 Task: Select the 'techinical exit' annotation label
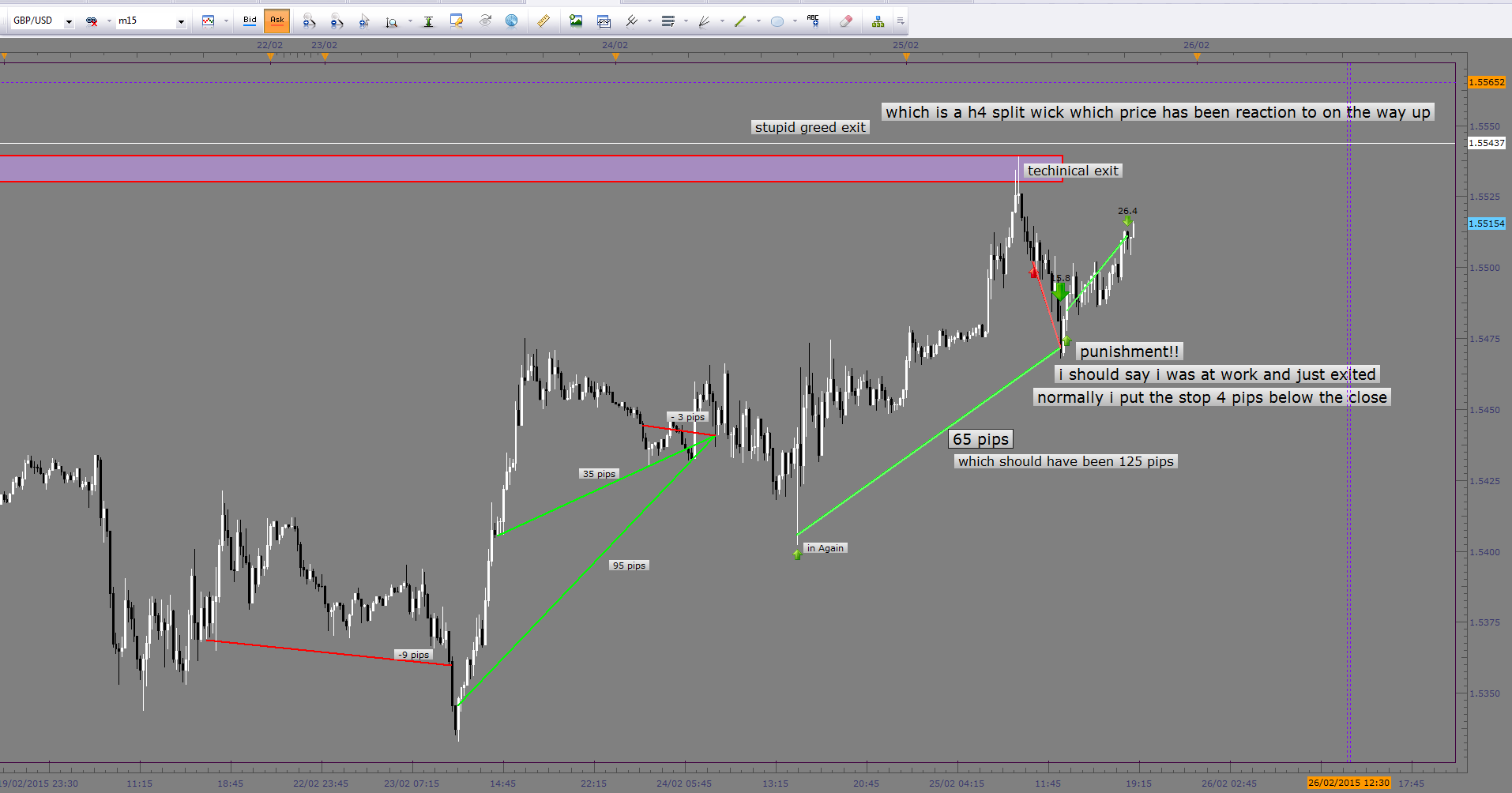pyautogui.click(x=1073, y=171)
